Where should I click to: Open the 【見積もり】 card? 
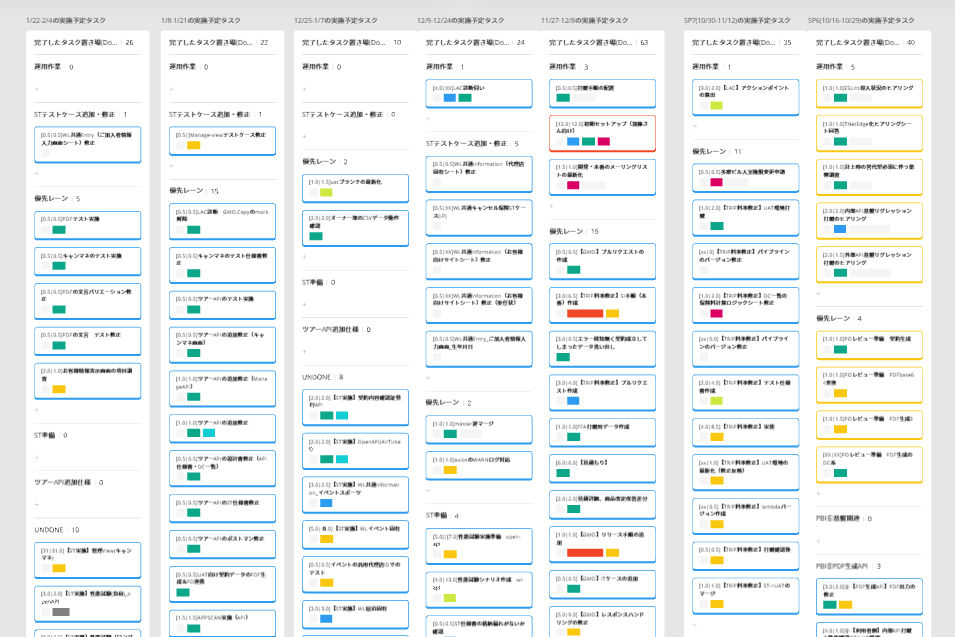[602, 467]
